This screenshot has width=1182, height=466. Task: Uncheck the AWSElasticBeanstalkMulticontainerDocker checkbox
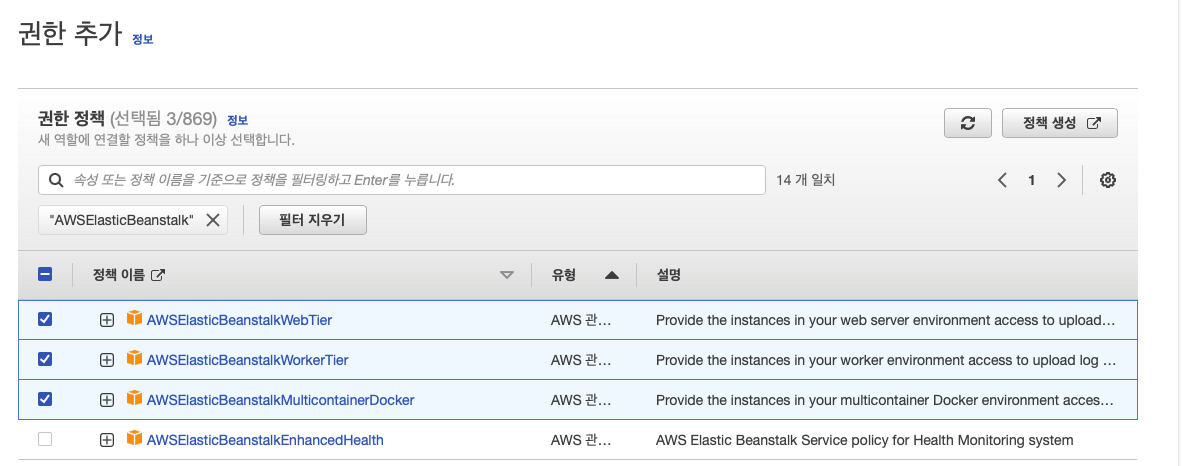pos(45,400)
